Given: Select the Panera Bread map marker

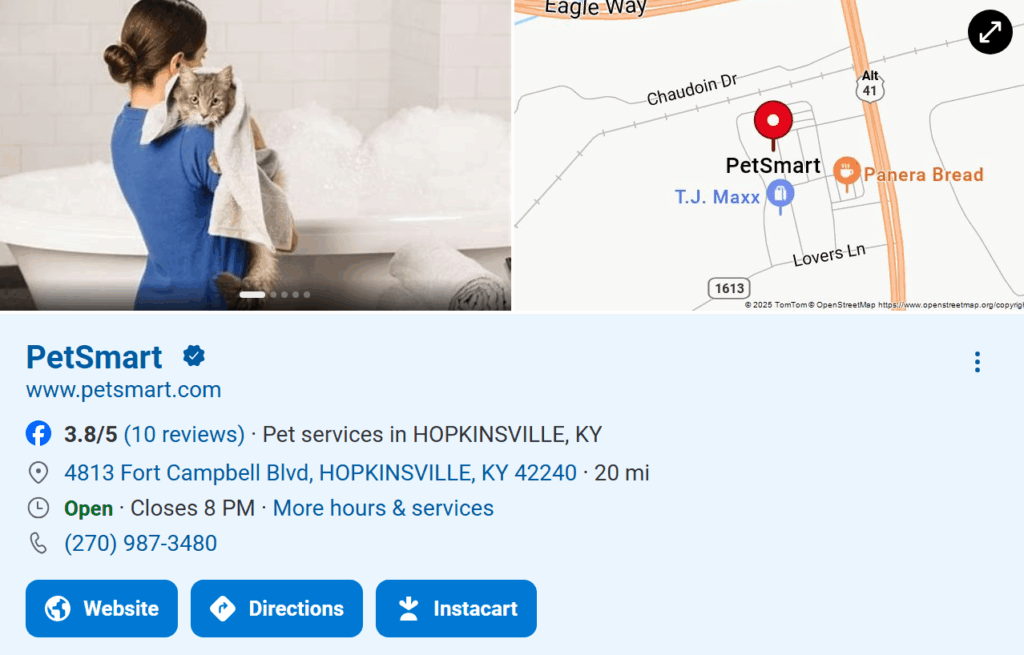Looking at the screenshot, I should 846,174.
